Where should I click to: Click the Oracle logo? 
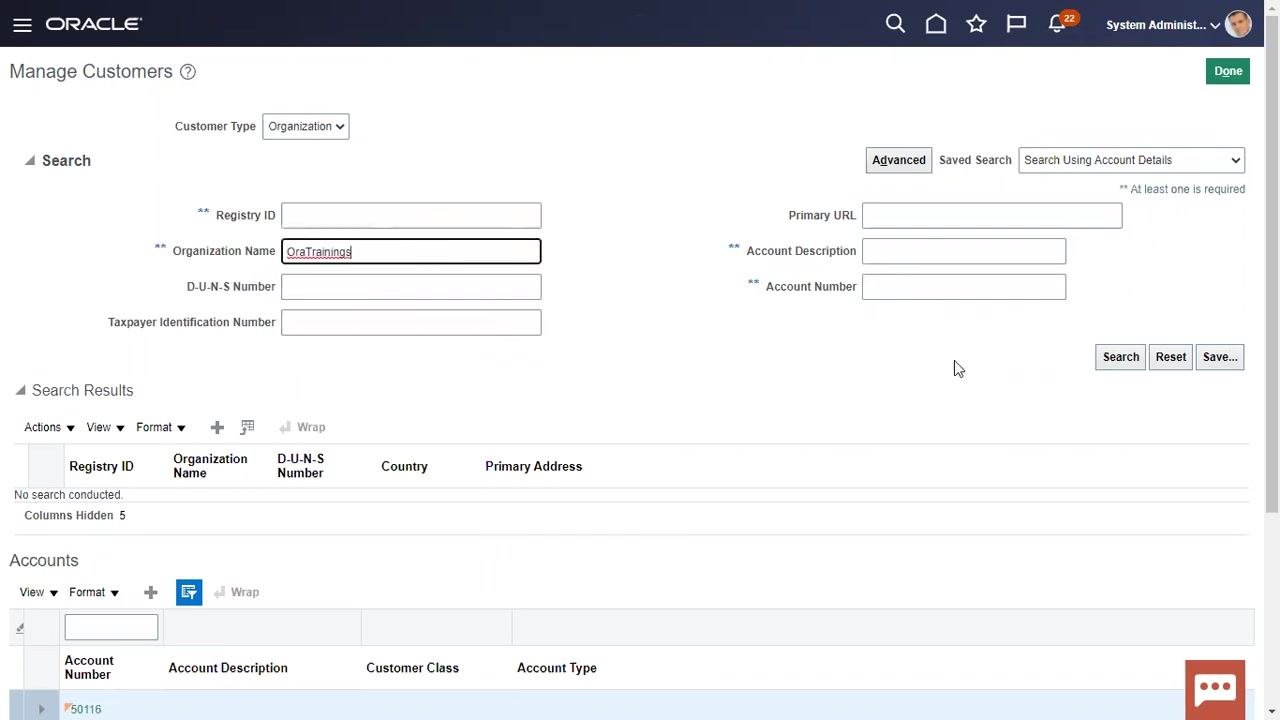[94, 24]
